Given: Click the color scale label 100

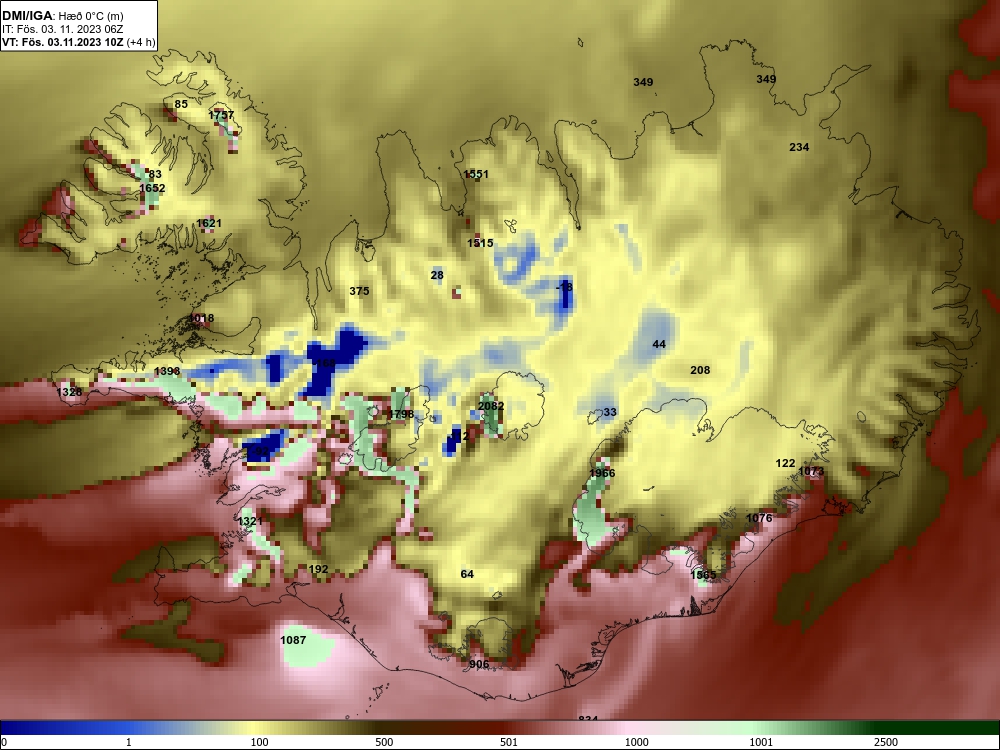Looking at the screenshot, I should click(x=260, y=742).
